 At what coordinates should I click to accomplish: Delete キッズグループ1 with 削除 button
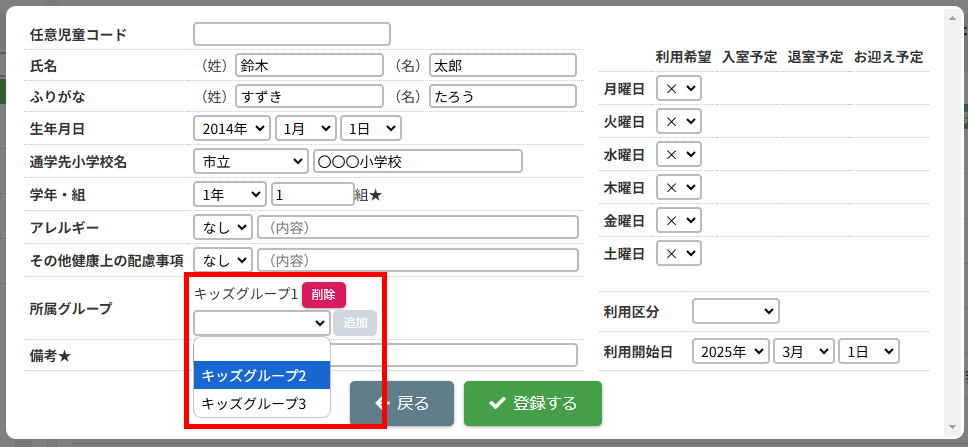click(x=323, y=294)
